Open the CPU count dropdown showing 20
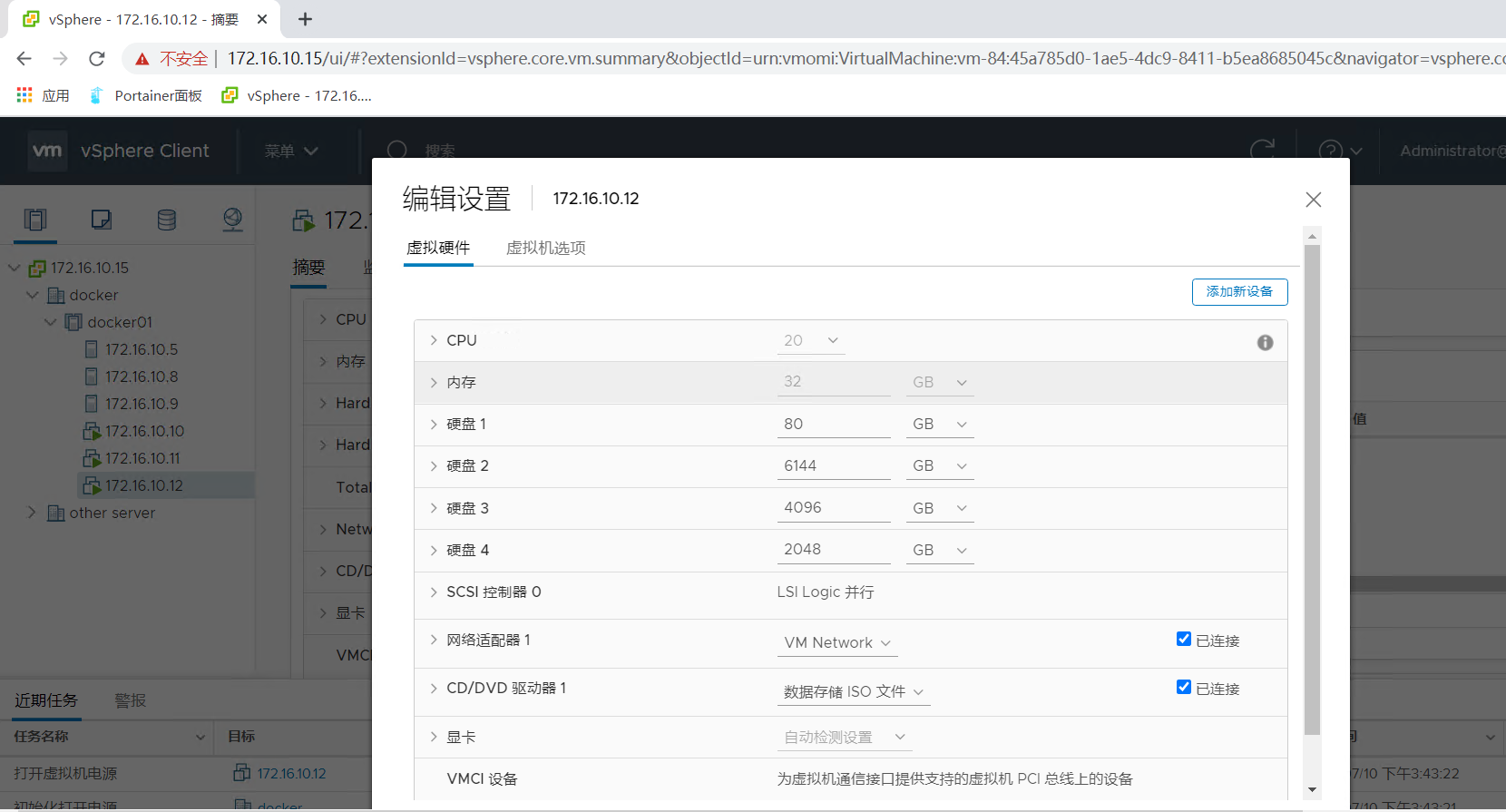This screenshot has width=1506, height=812. [811, 340]
